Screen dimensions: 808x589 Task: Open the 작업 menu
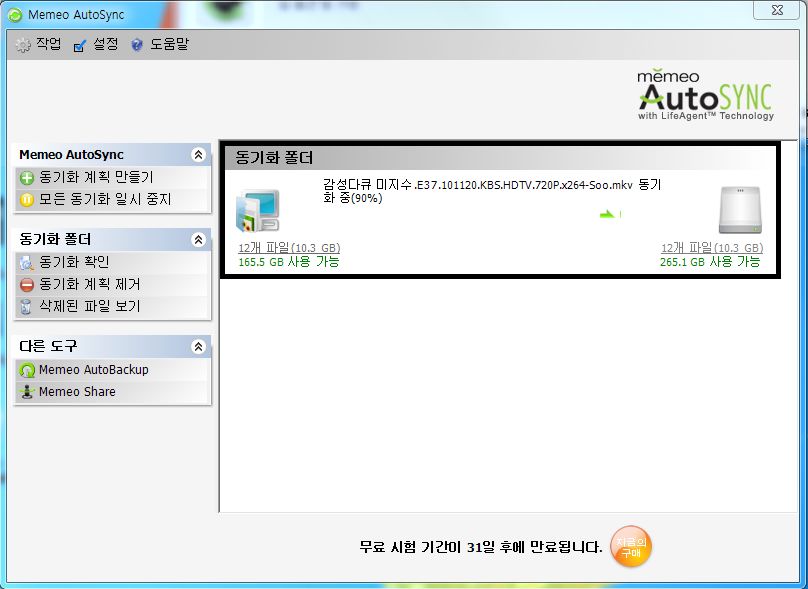coord(48,44)
